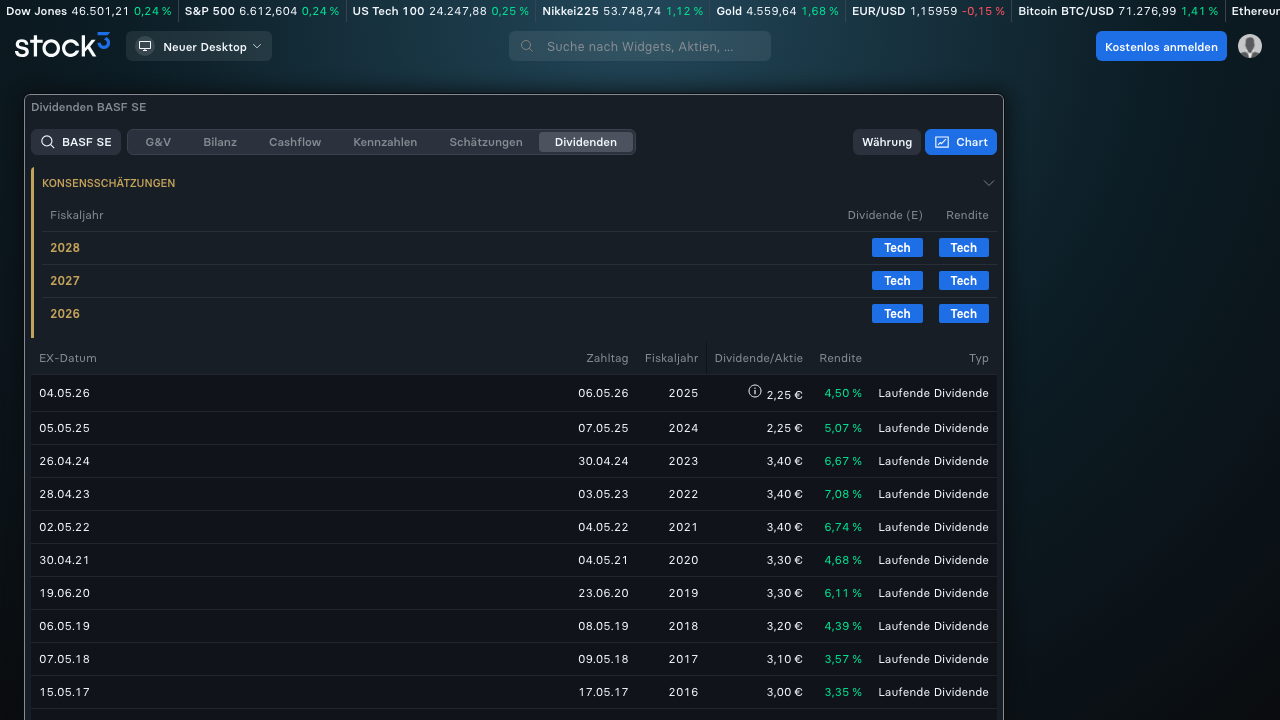Viewport: 1280px width, 720px height.
Task: Click Zahltag 03.05.23 cell
Action: tap(603, 494)
